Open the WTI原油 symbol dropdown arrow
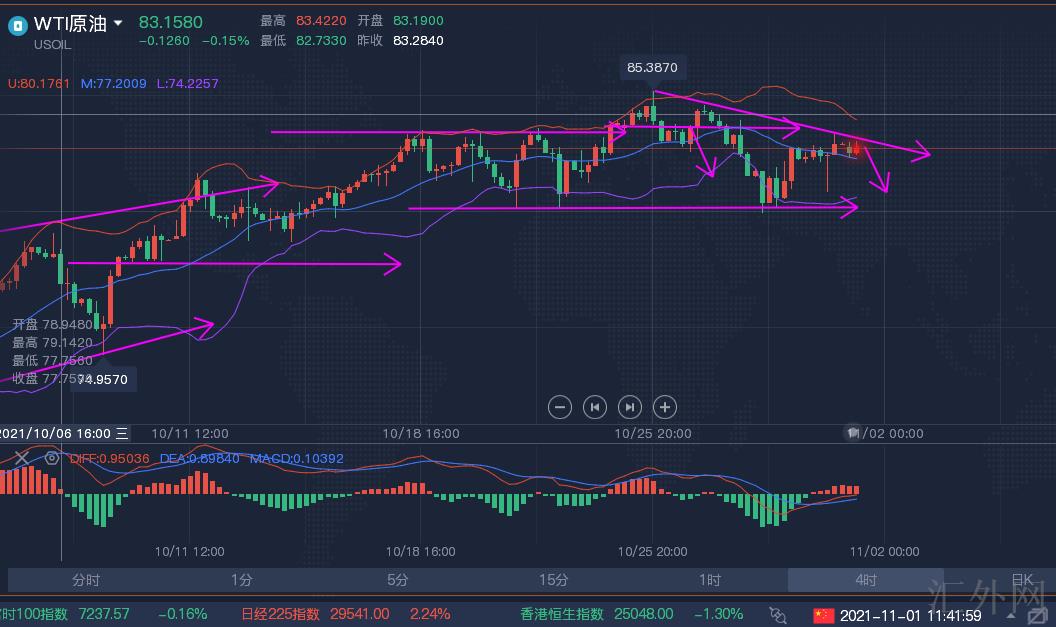 pyautogui.click(x=119, y=23)
